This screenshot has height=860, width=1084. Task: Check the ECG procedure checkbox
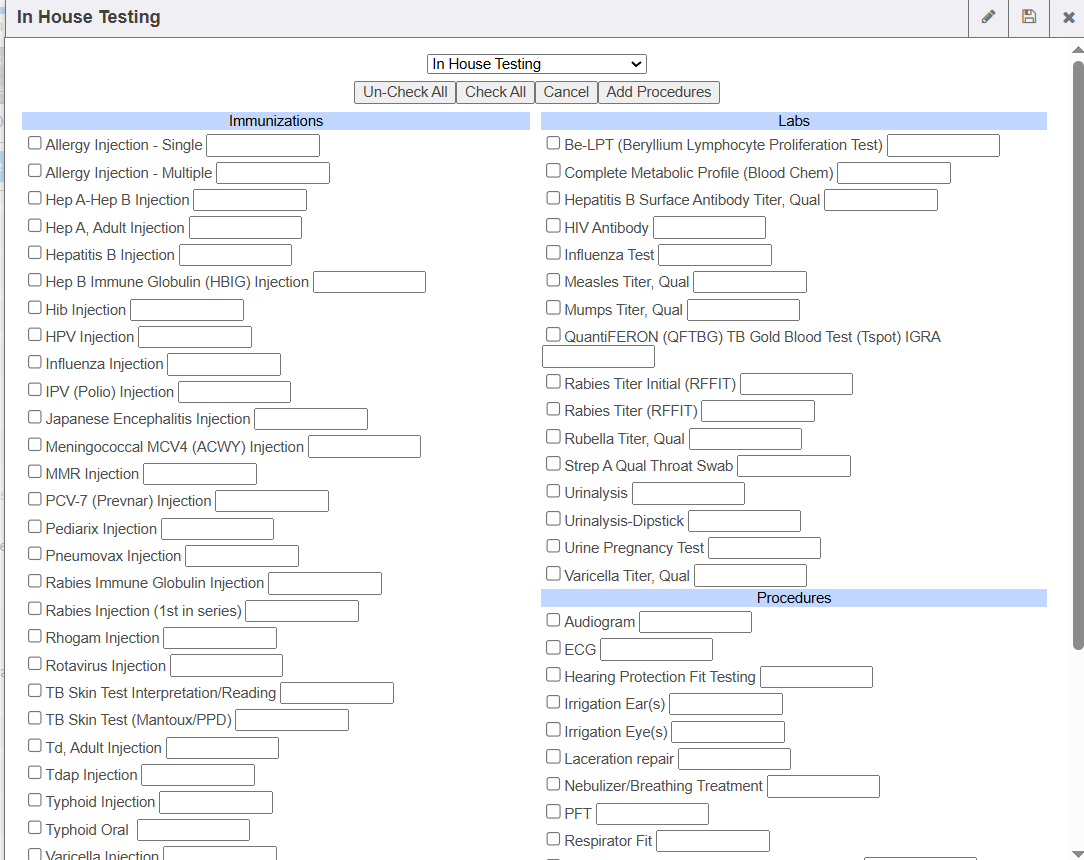(553, 648)
